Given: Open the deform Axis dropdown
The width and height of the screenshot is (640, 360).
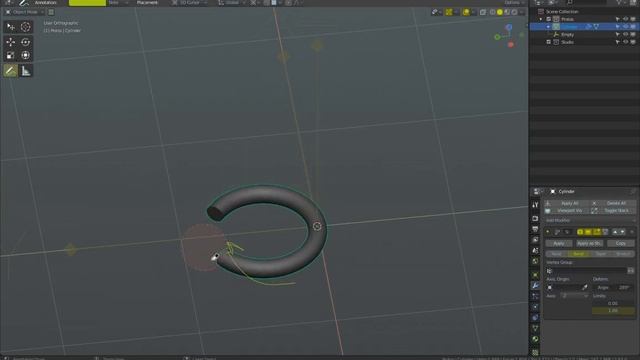Looking at the screenshot, I should (574, 296).
